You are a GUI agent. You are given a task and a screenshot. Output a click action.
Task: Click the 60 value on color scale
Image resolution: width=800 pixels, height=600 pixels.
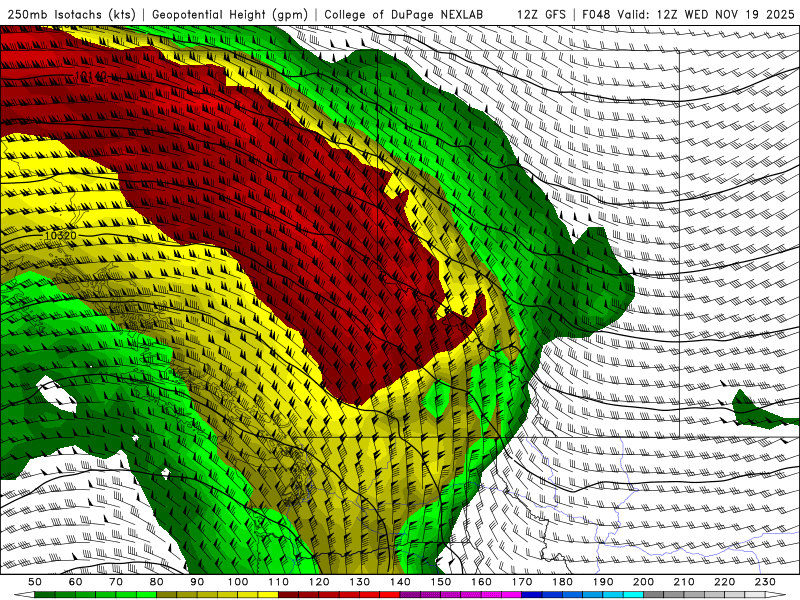(x=76, y=582)
